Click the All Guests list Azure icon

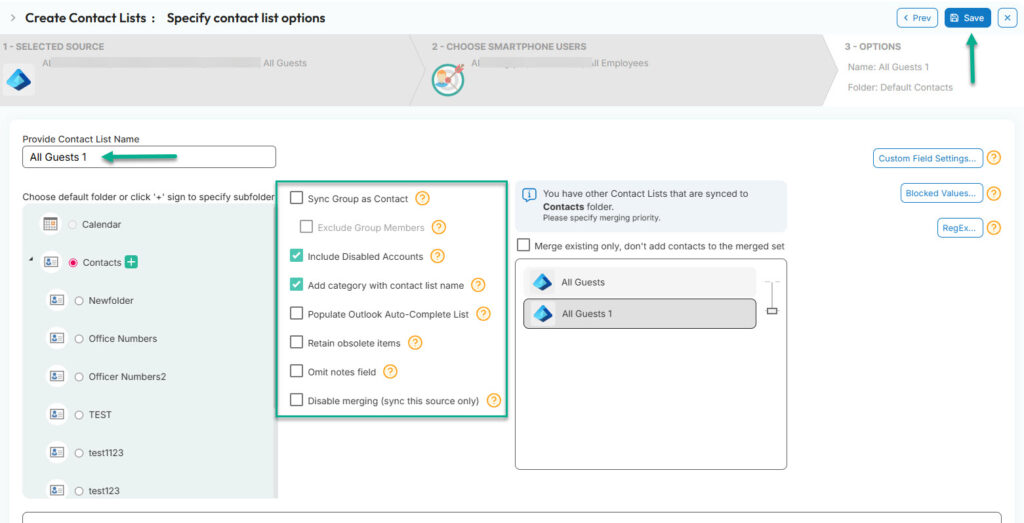(542, 282)
